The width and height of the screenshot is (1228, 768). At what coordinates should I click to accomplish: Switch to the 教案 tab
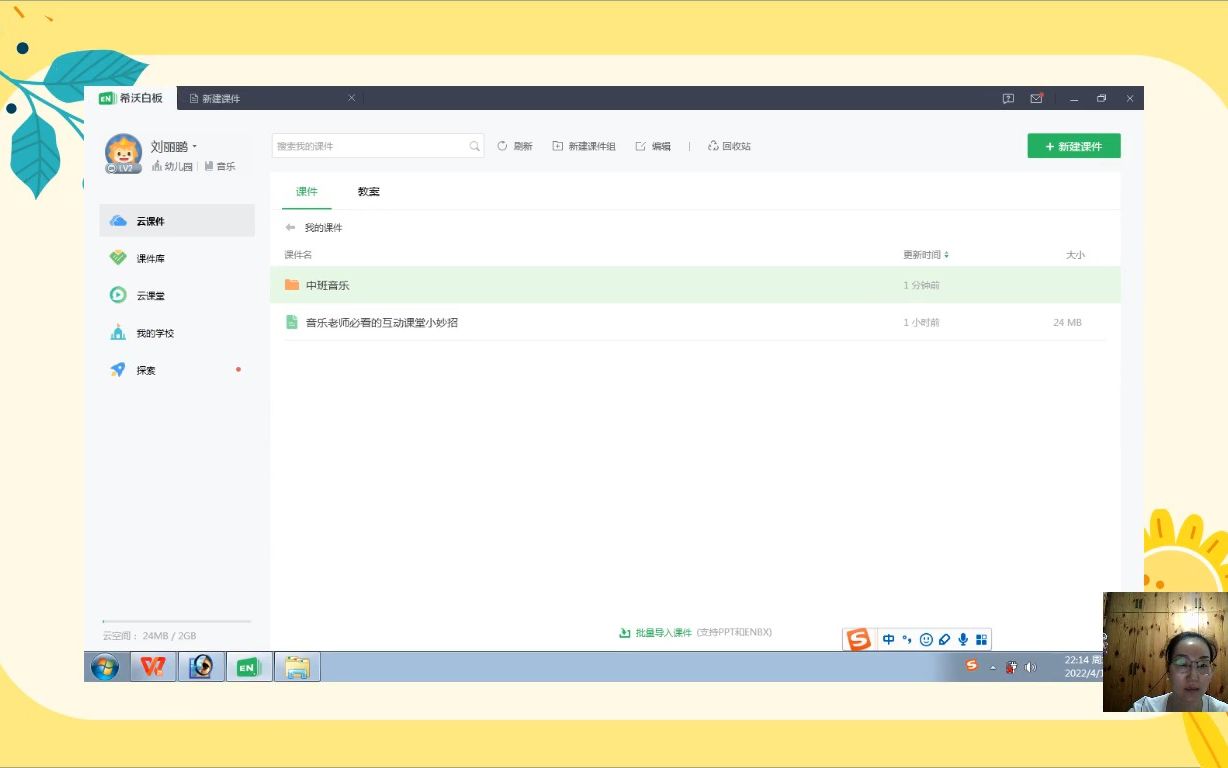pos(368,191)
